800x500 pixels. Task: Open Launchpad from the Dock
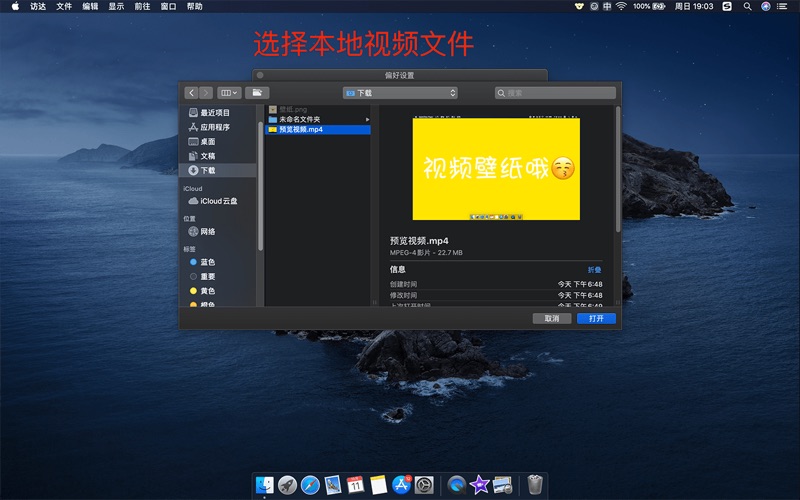[x=287, y=485]
